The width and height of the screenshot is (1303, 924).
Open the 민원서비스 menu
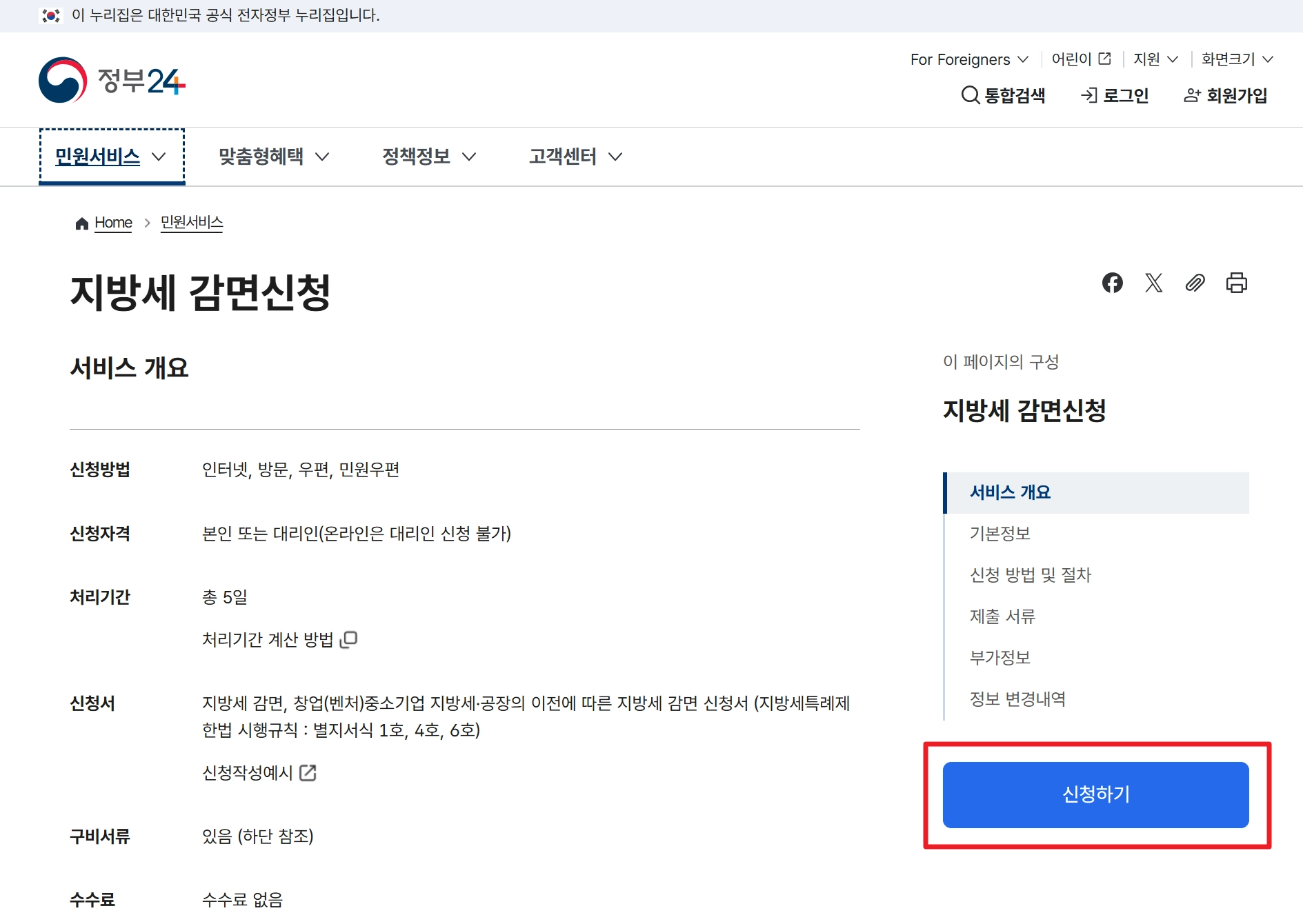pyautogui.click(x=109, y=157)
